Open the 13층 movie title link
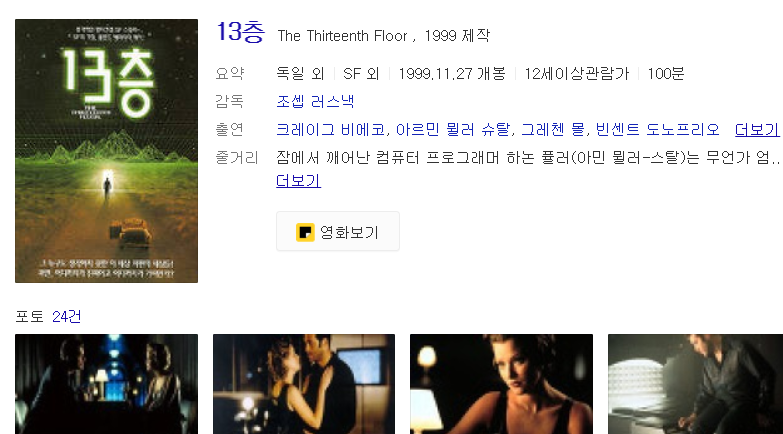Screen dimensions: 783x434 click(x=240, y=32)
